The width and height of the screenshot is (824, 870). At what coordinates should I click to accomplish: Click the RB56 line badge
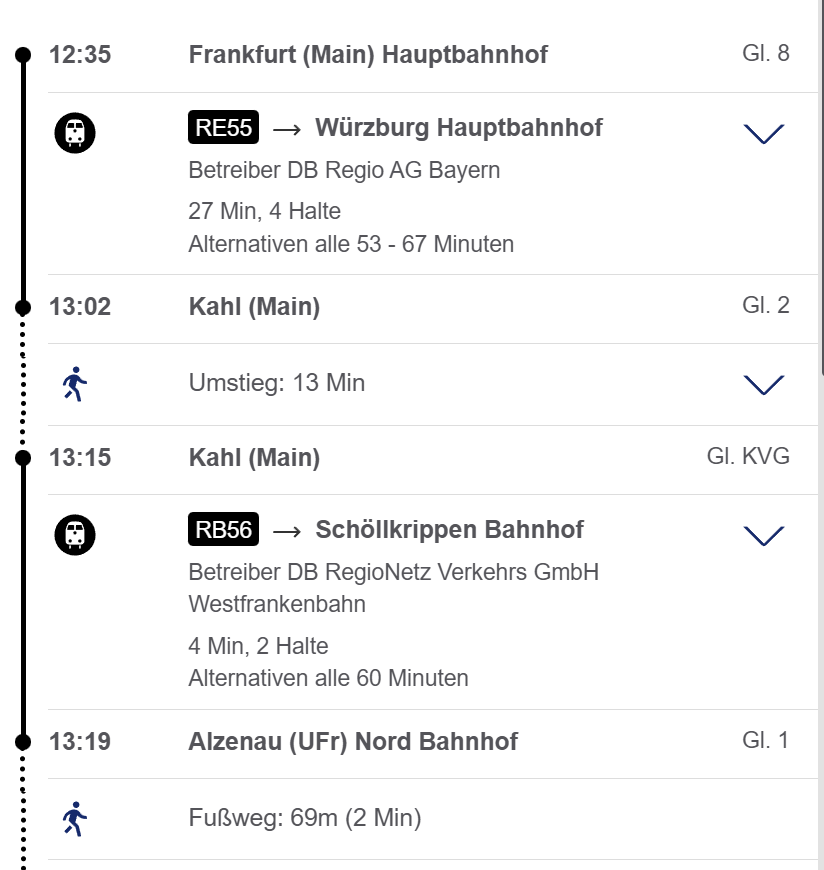click(224, 530)
